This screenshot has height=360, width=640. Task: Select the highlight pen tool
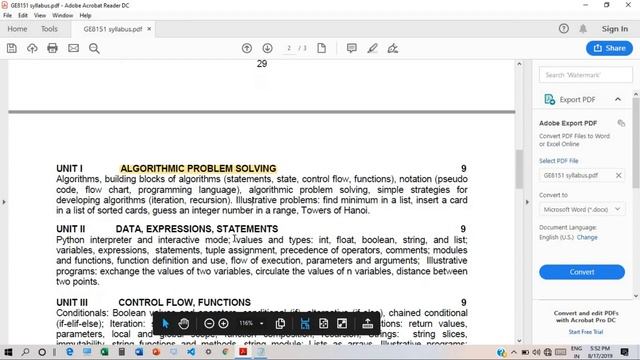tap(372, 48)
